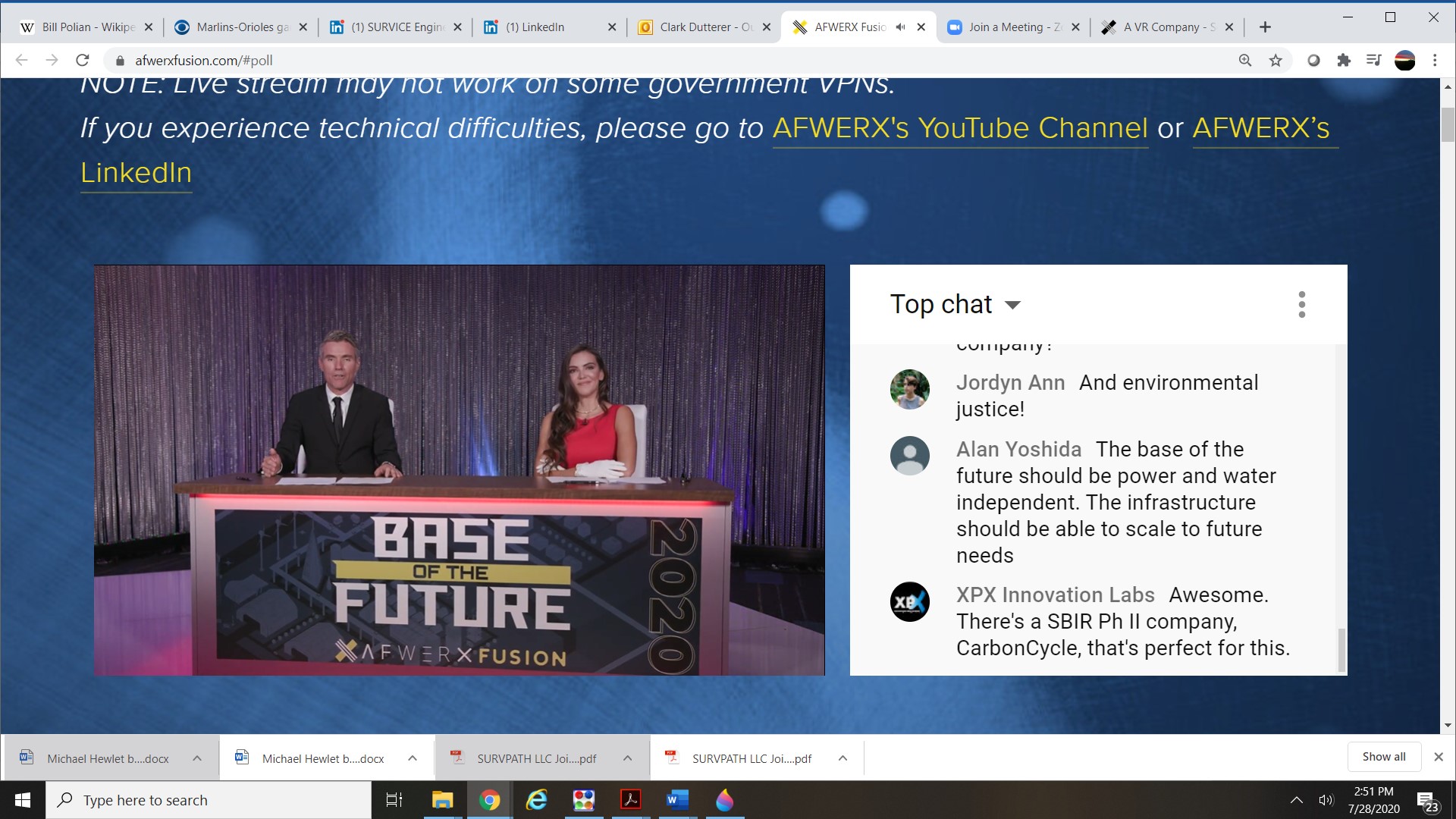Click the live stream video player
The height and width of the screenshot is (819, 1456).
coord(459,470)
